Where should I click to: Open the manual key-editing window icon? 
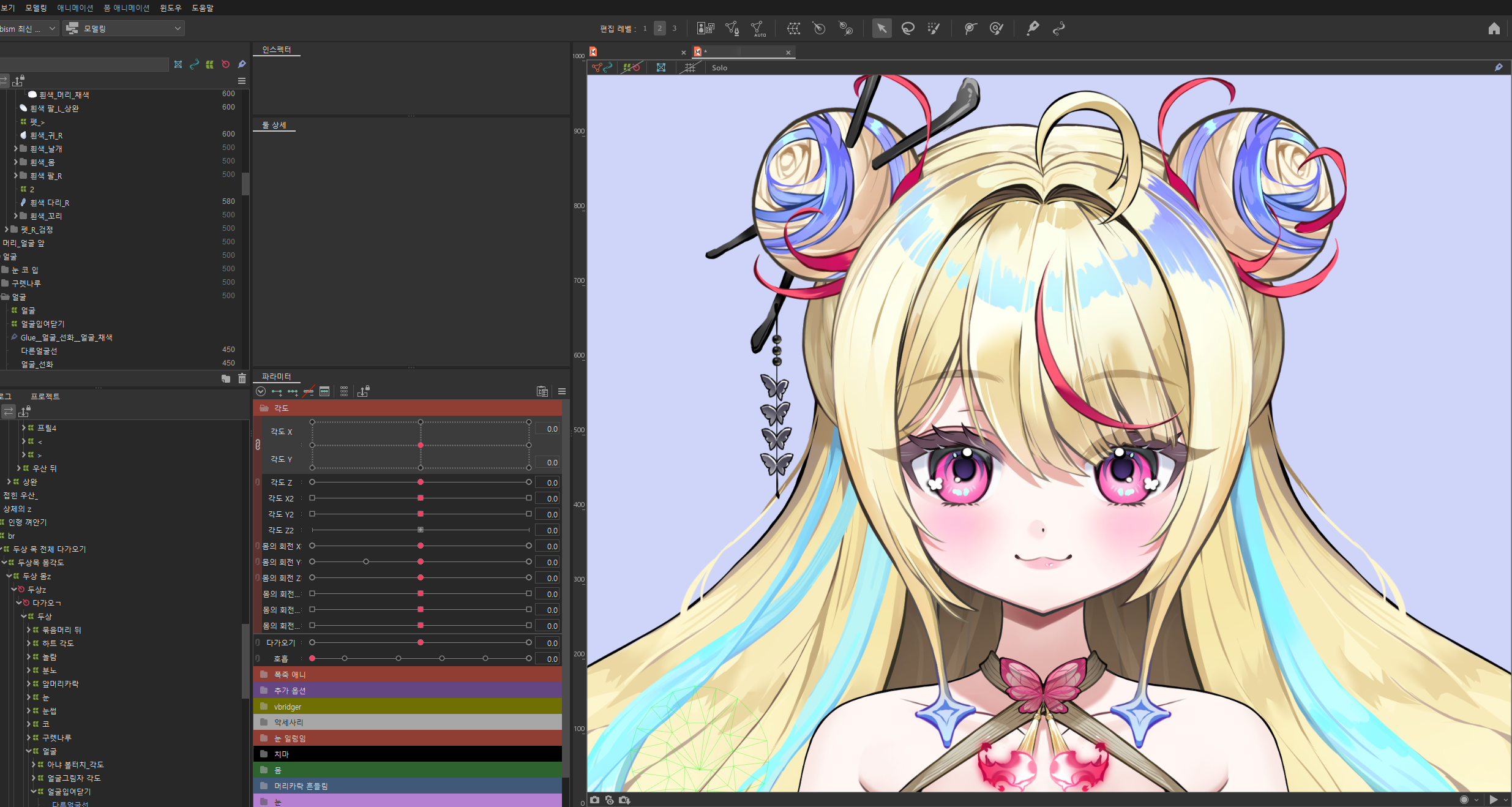tap(324, 391)
